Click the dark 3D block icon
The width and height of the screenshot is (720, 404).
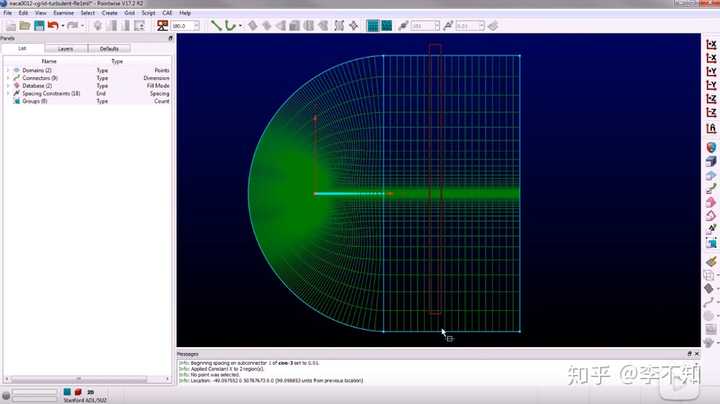711,162
